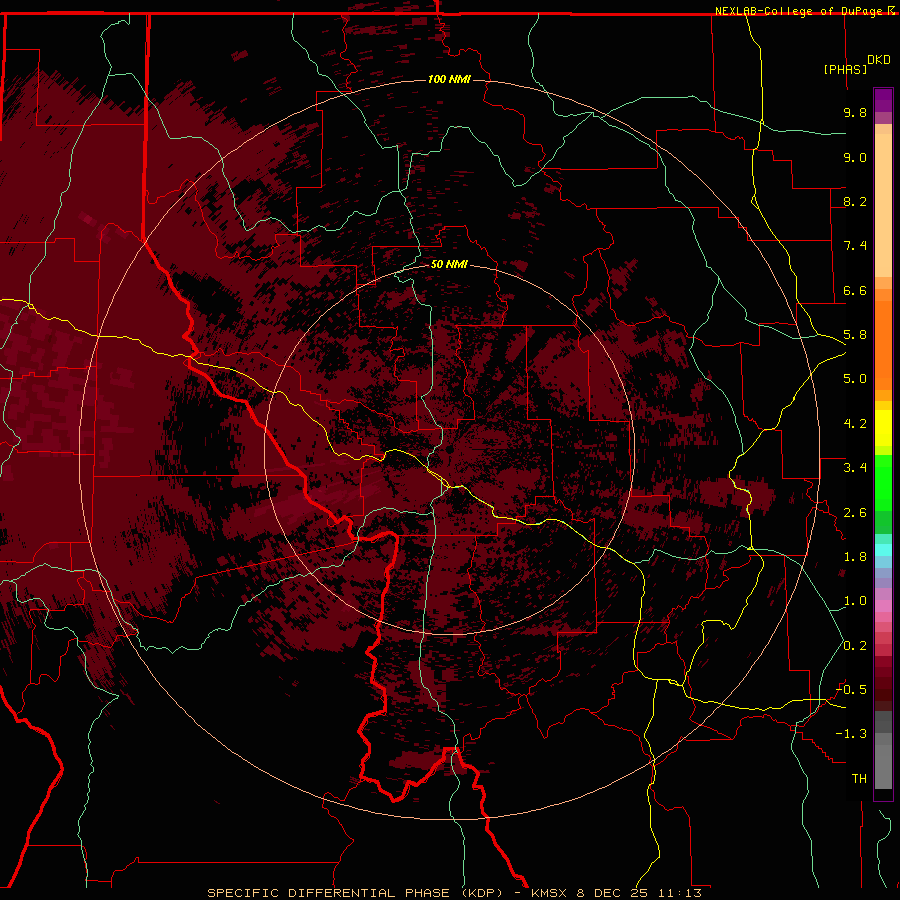Select the -1.3 value on color scale
Screen dimensions: 900x900
[x=851, y=734]
